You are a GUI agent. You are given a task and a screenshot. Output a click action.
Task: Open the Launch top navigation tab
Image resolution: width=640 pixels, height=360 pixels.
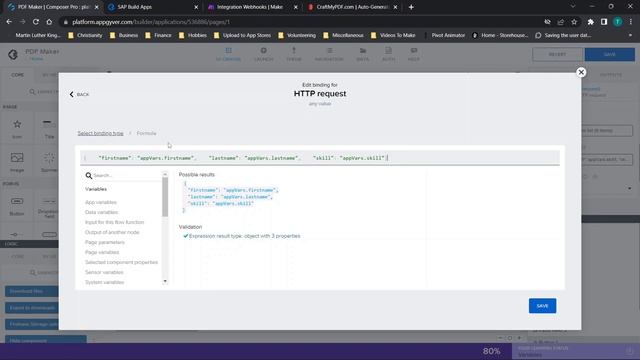(263, 54)
